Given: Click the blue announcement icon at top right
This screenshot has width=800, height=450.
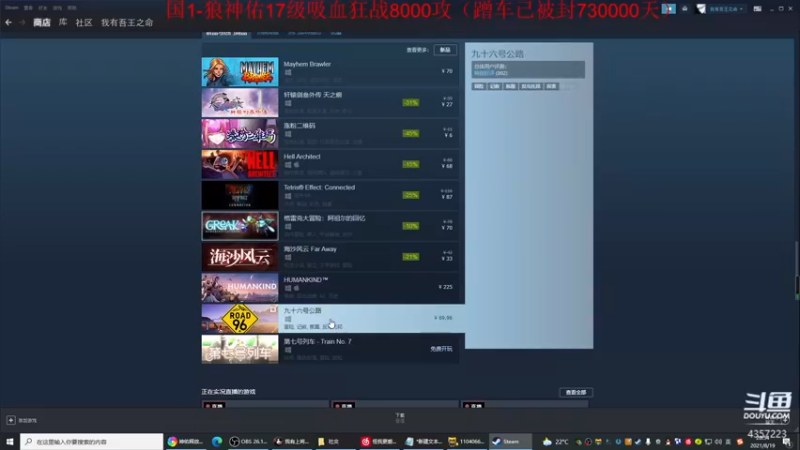Looking at the screenshot, I should [668, 9].
